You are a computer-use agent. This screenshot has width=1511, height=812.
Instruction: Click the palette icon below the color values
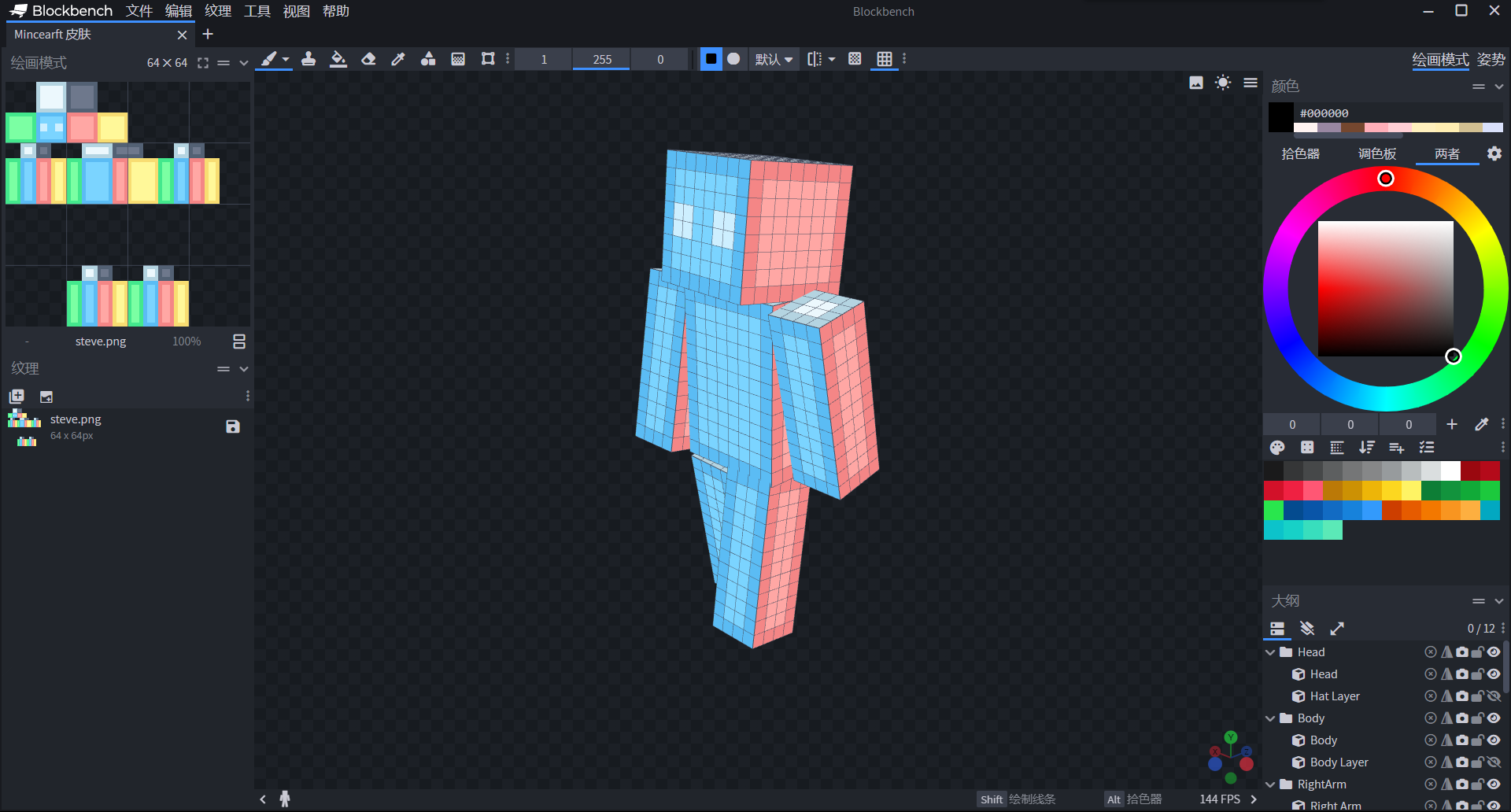[x=1277, y=448]
